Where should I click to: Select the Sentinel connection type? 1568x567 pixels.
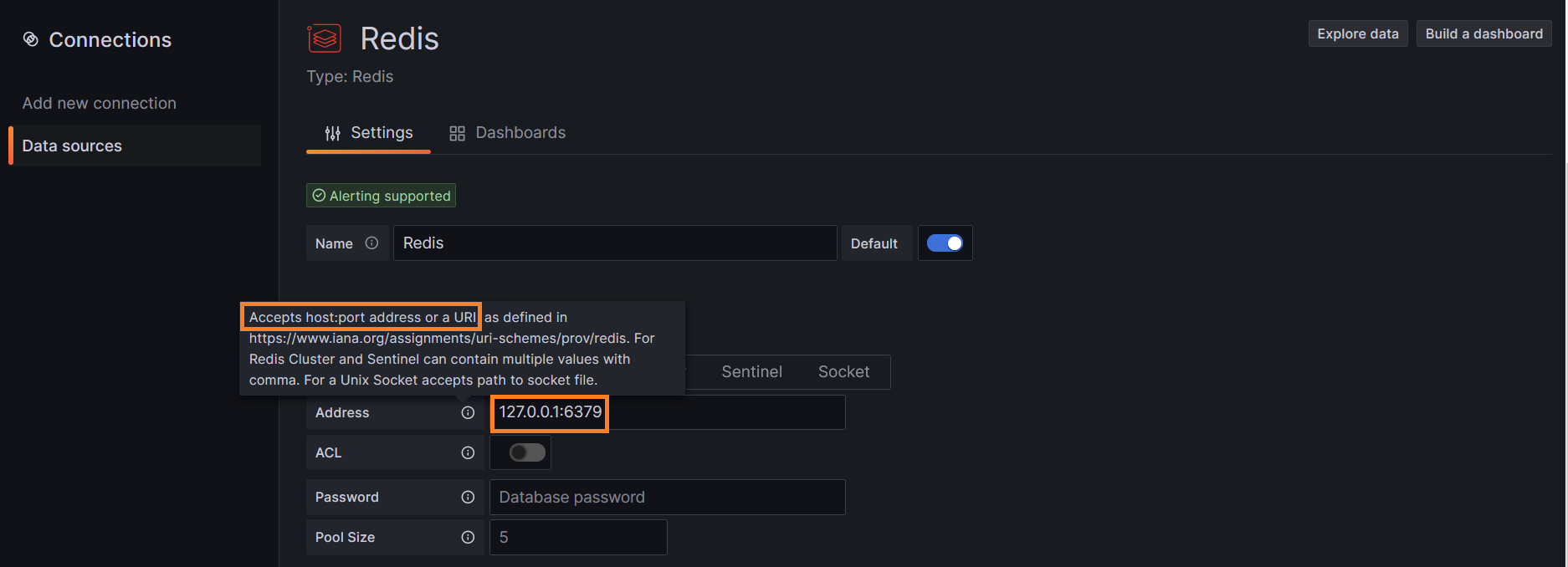coord(751,372)
